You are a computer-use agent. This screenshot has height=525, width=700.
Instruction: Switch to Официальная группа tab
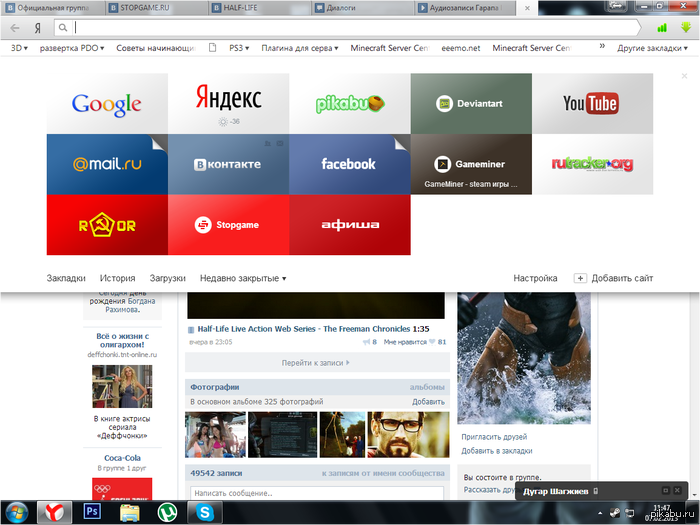pyautogui.click(x=53, y=8)
